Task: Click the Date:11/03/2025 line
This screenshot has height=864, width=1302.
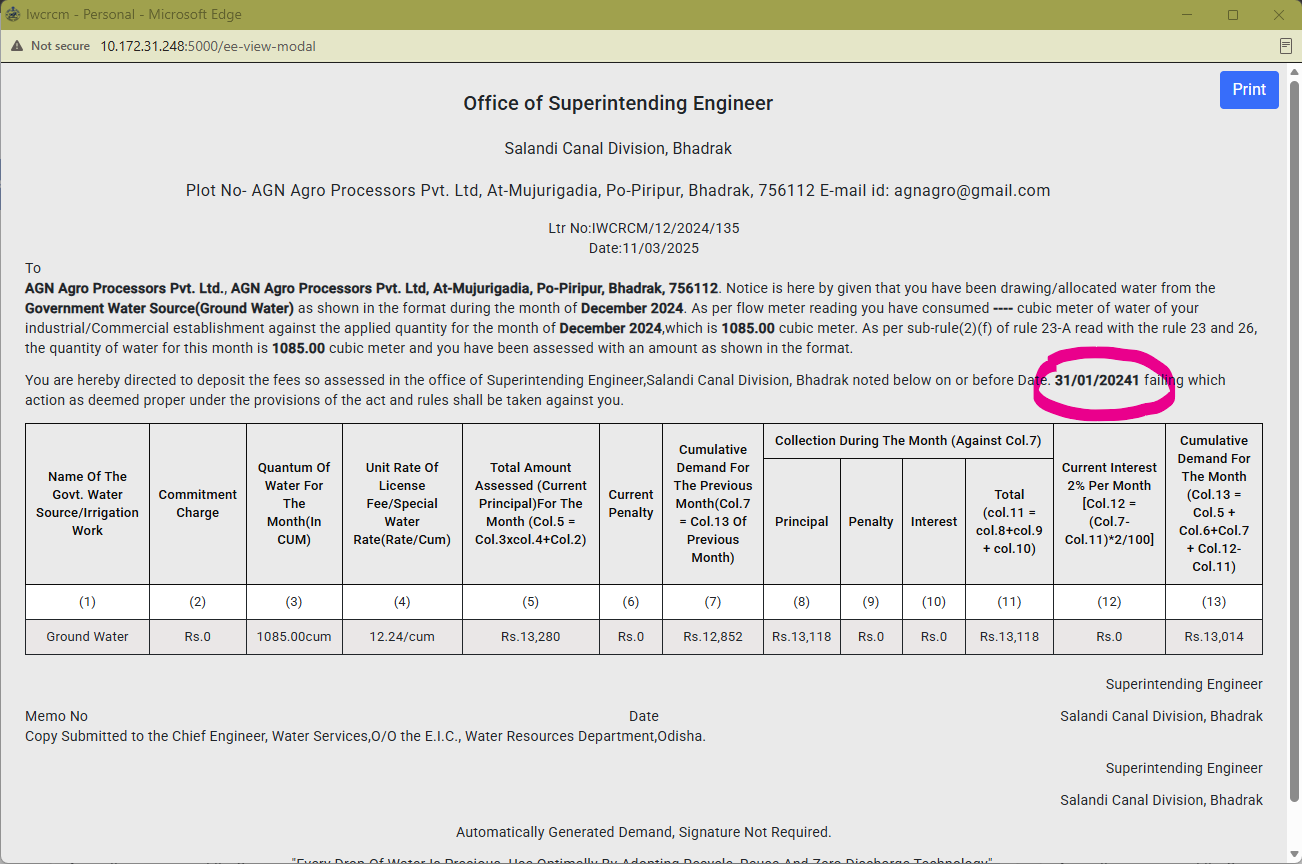Action: 644,248
